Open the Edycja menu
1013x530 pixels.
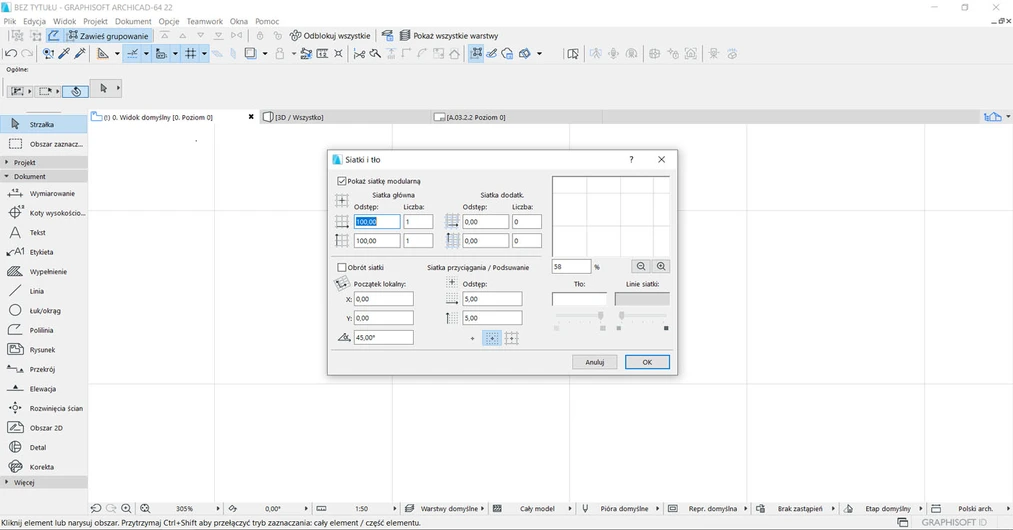[x=34, y=21]
